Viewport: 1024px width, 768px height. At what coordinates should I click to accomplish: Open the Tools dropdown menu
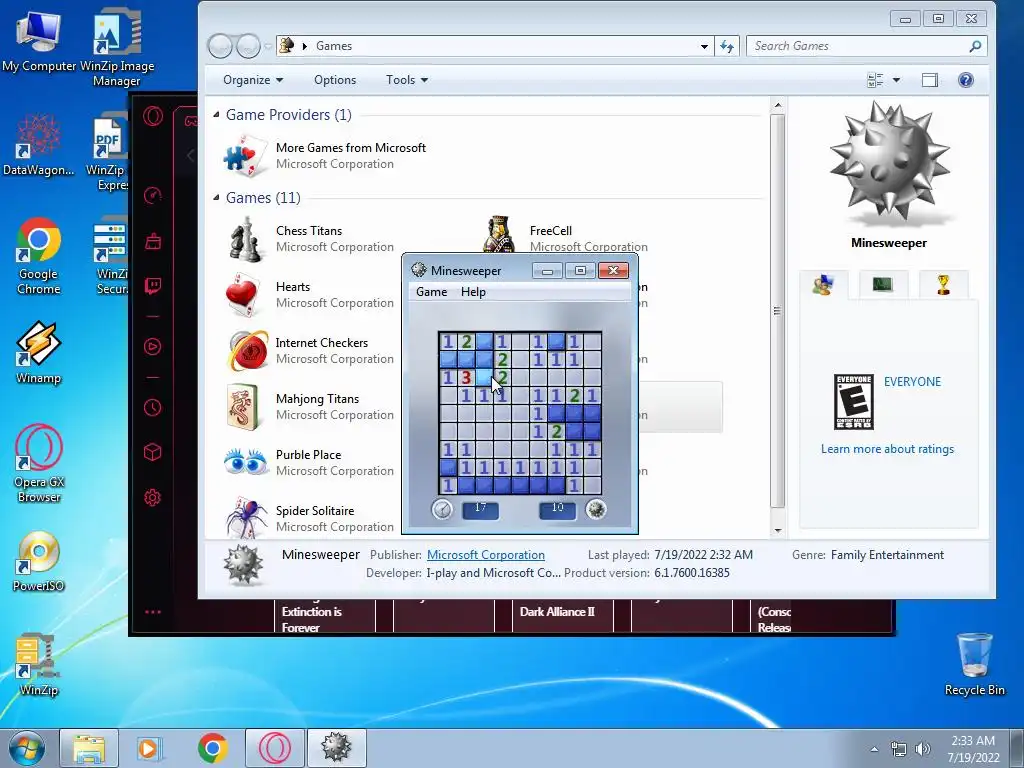click(407, 80)
